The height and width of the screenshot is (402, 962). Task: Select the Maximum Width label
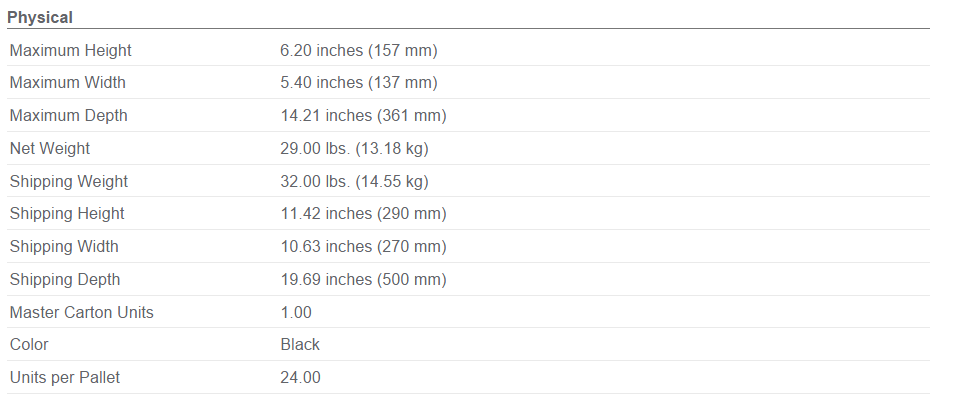click(x=67, y=82)
